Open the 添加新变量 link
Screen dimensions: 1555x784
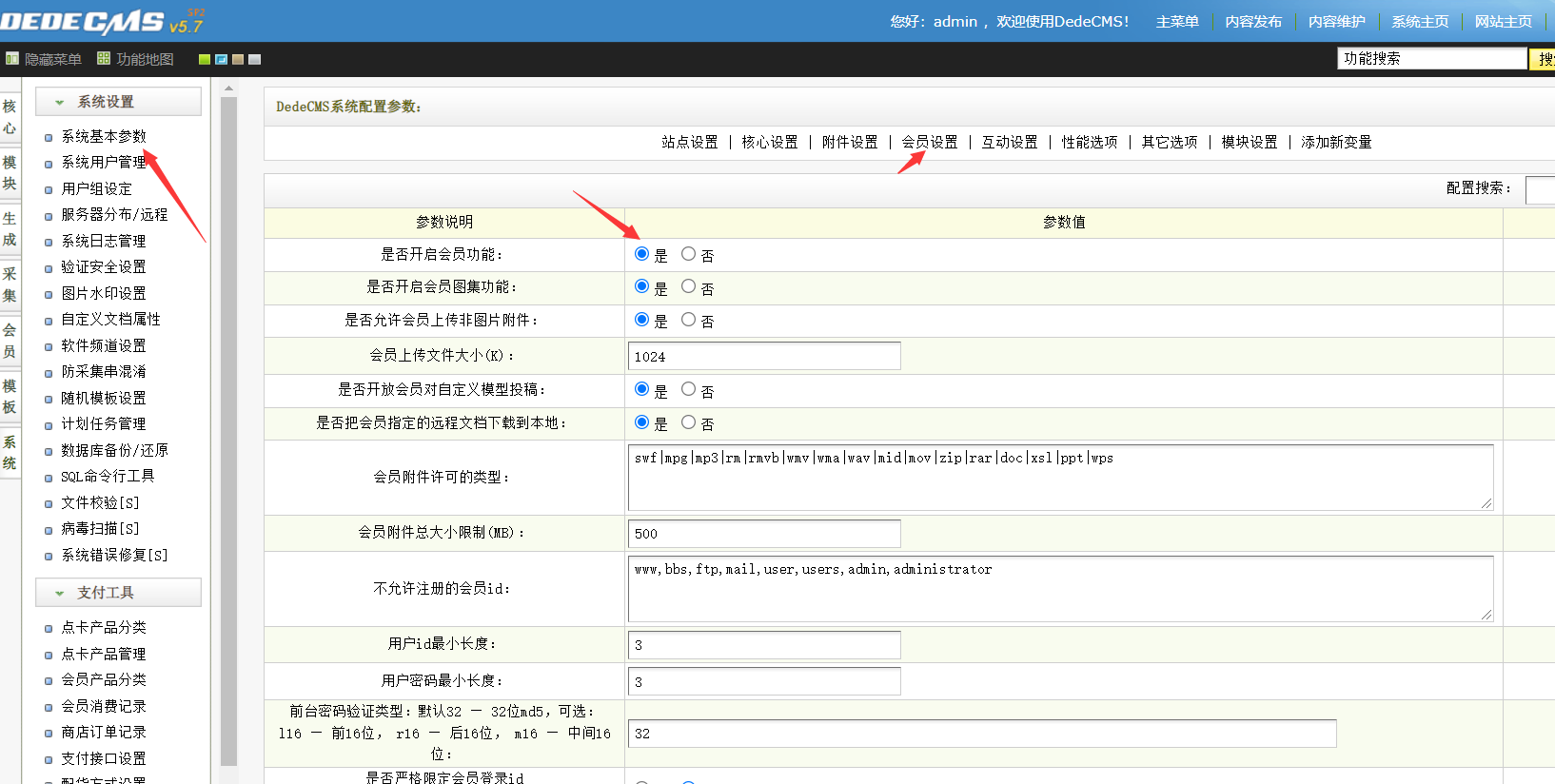click(1336, 142)
